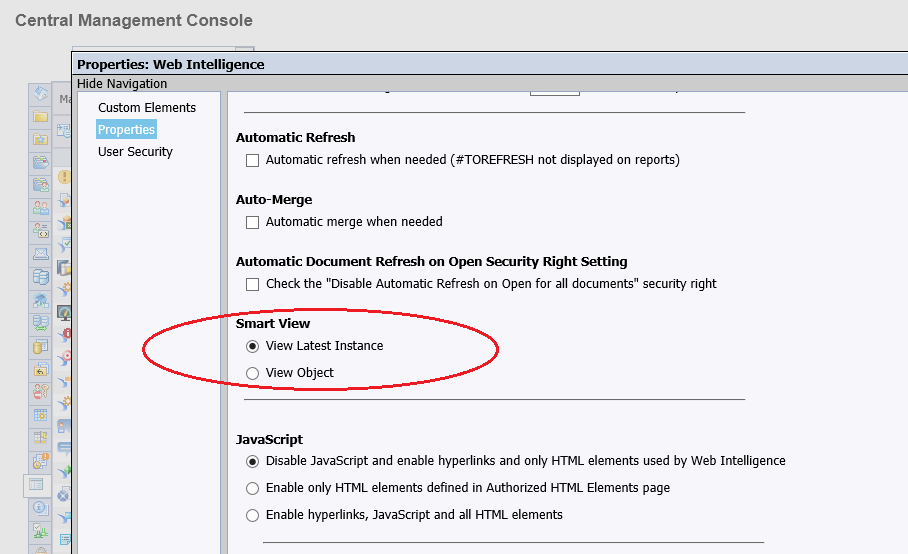
Task: Click the Automatic Document Refresh on Open heading
Action: (431, 262)
